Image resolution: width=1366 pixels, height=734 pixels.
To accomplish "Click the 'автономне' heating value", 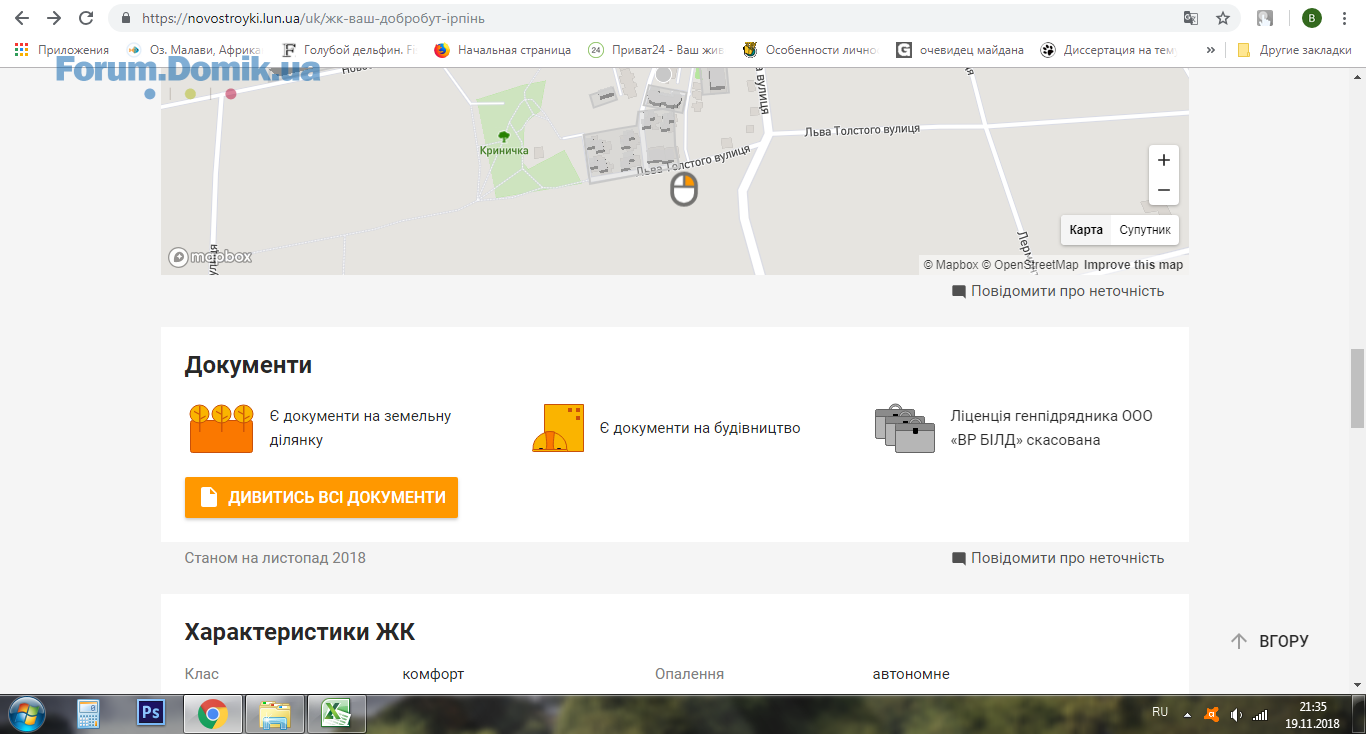I will [x=911, y=674].
